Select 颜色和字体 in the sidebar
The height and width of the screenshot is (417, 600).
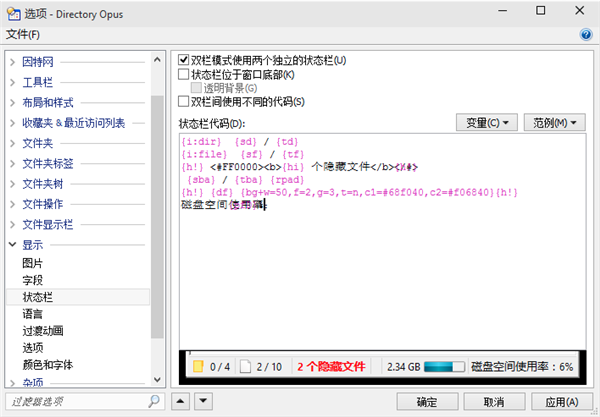(47, 365)
